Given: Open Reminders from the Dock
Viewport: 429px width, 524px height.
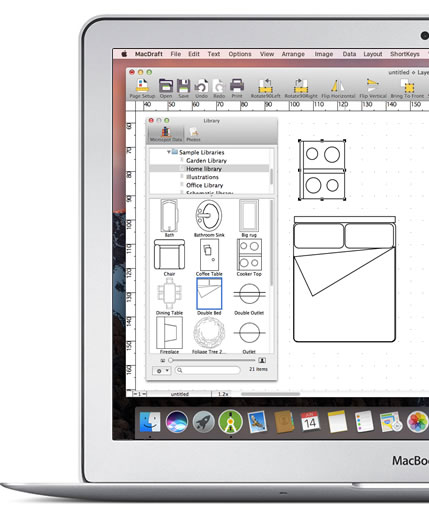Looking at the screenshot, I should (364, 421).
